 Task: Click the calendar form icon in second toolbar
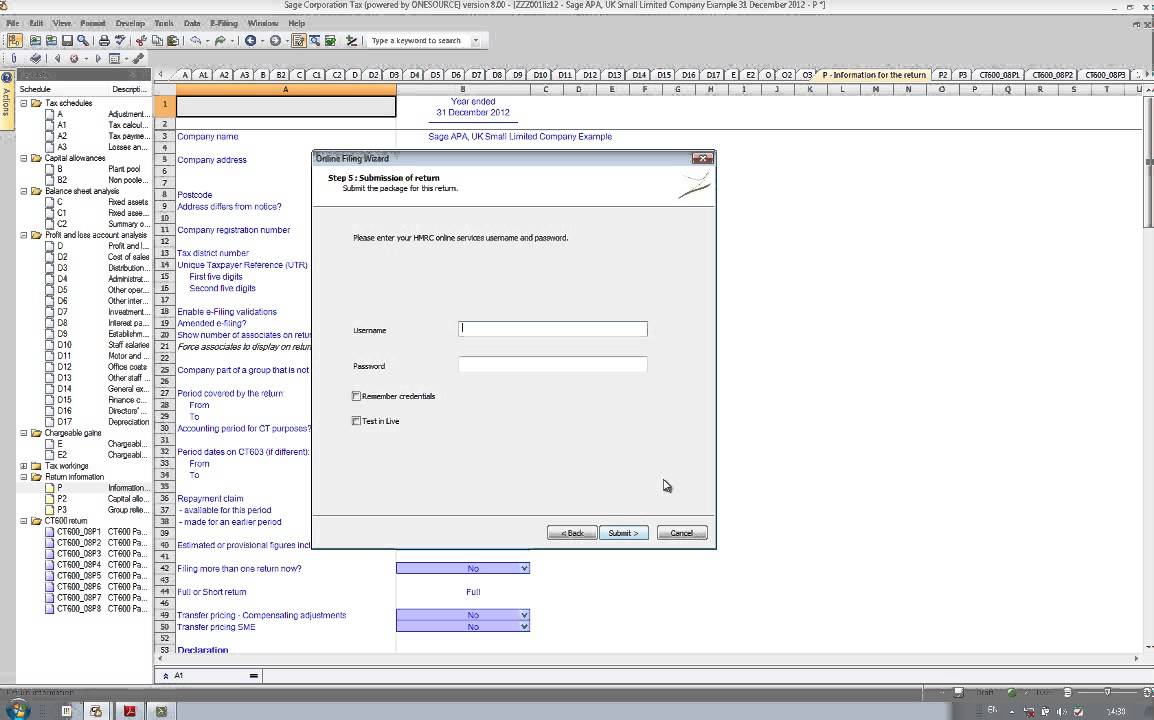(114, 58)
